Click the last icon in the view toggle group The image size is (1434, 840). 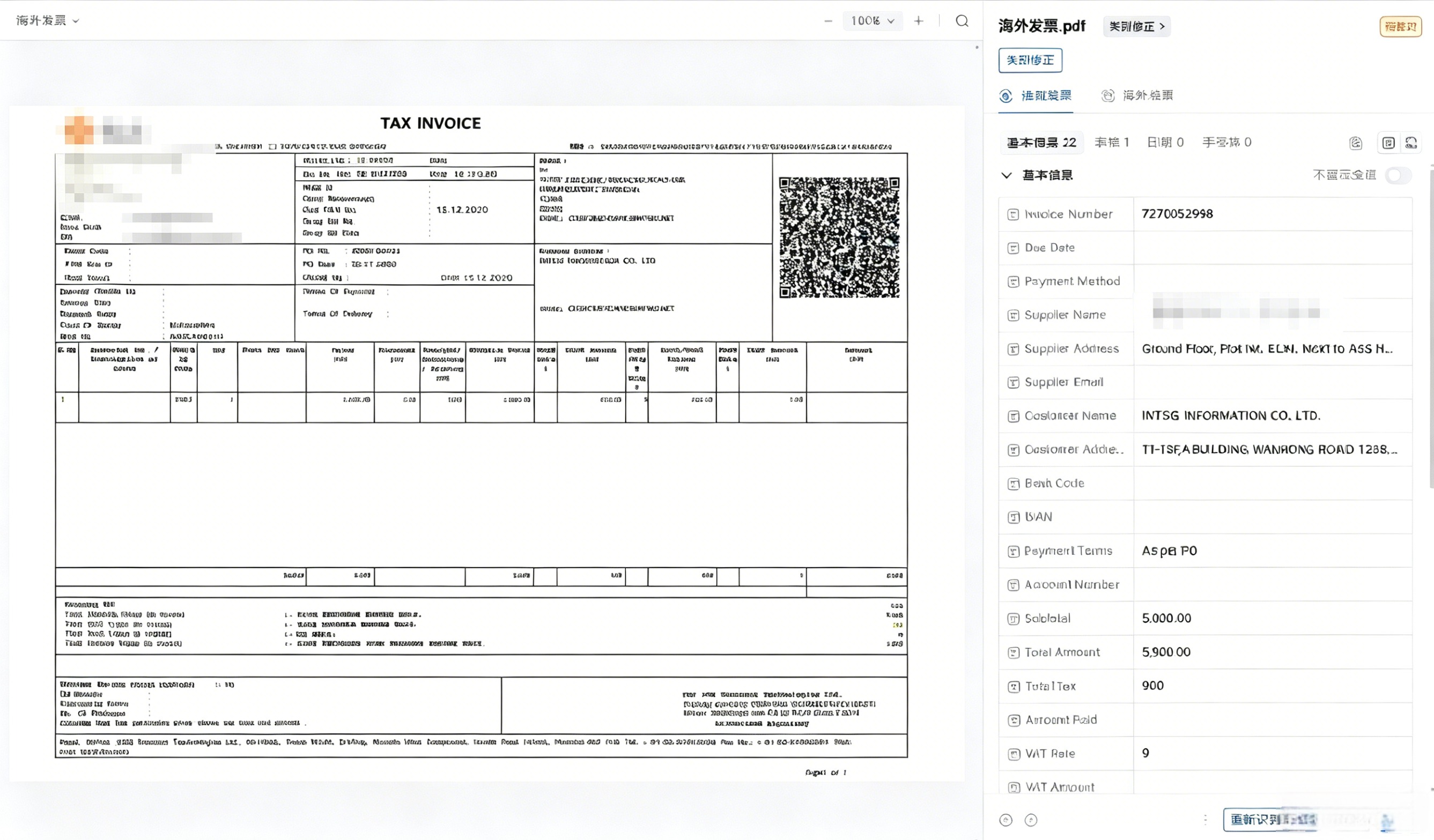tap(1410, 143)
